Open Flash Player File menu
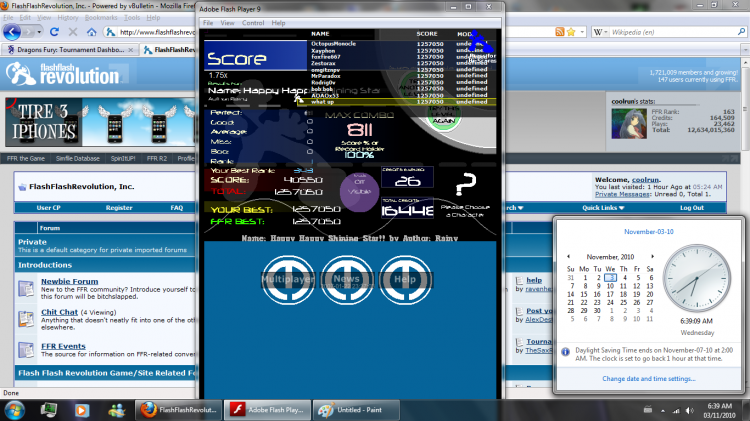 click(208, 23)
